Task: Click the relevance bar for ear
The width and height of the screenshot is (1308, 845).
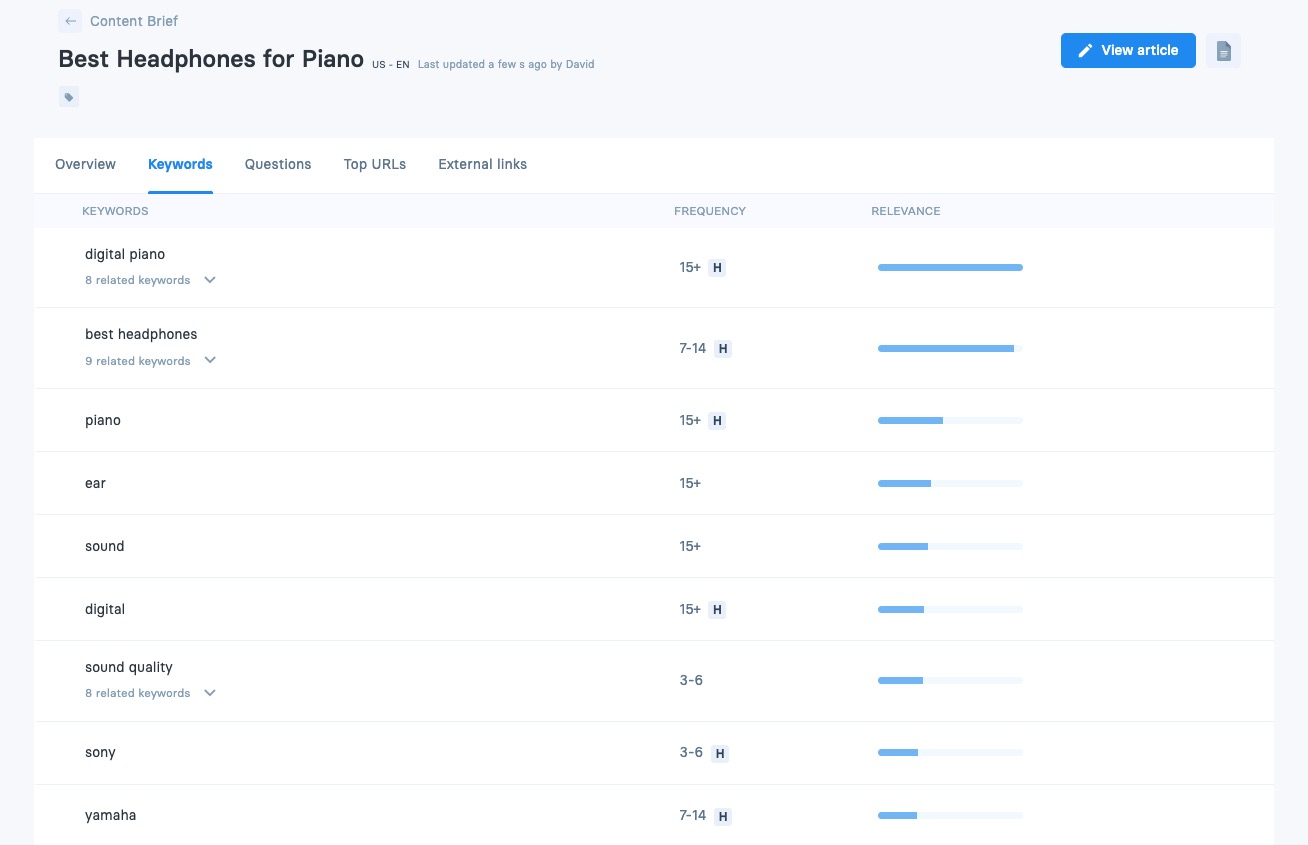Action: coord(950,483)
